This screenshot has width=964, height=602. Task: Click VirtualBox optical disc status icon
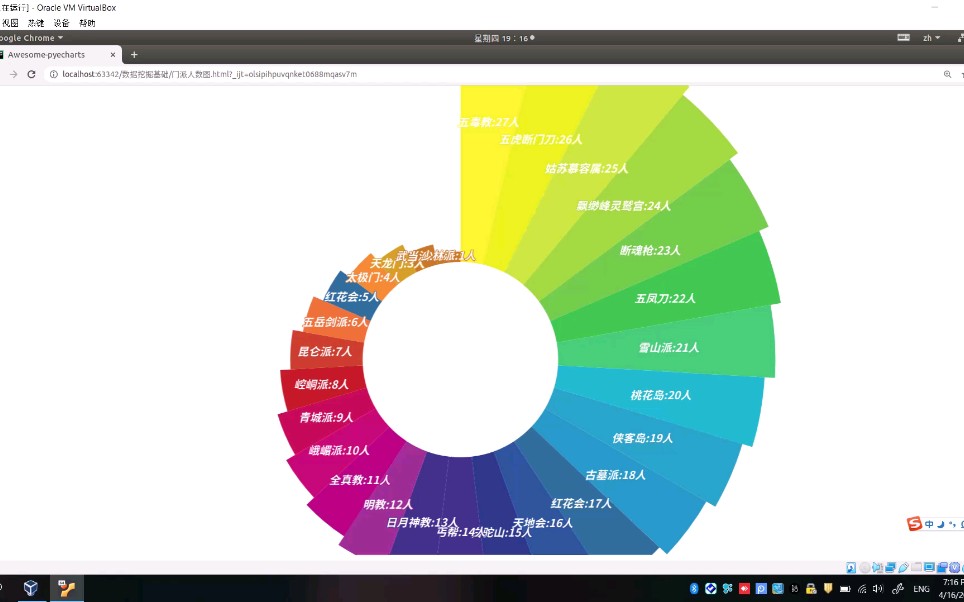tap(864, 568)
